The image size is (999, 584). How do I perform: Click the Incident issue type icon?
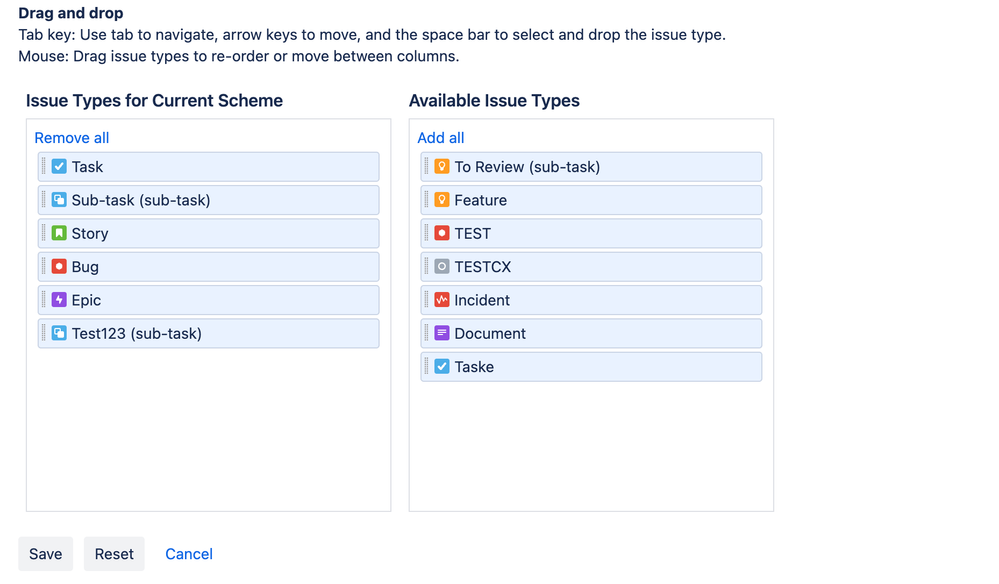[x=441, y=300]
